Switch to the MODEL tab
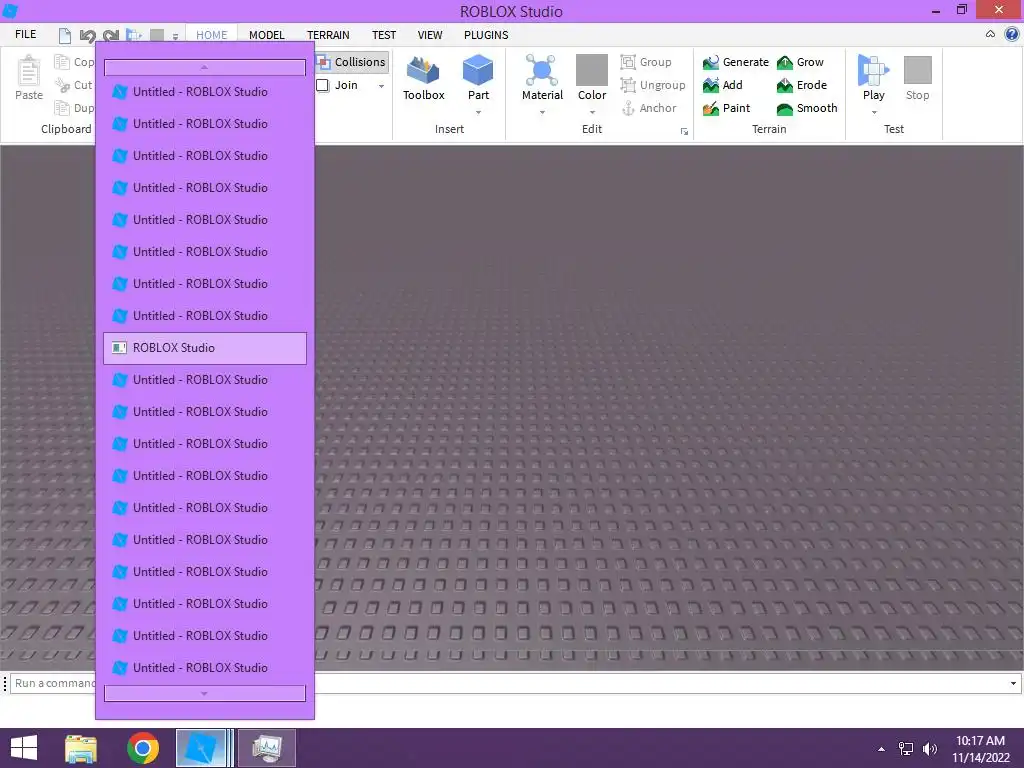The width and height of the screenshot is (1024, 768). (x=266, y=35)
